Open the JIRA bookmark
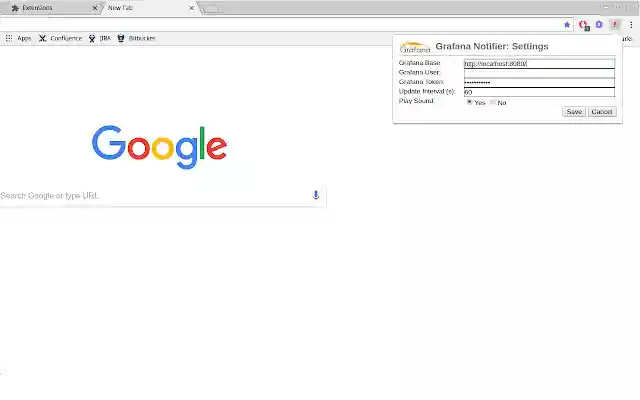640x400 pixels. (100, 38)
